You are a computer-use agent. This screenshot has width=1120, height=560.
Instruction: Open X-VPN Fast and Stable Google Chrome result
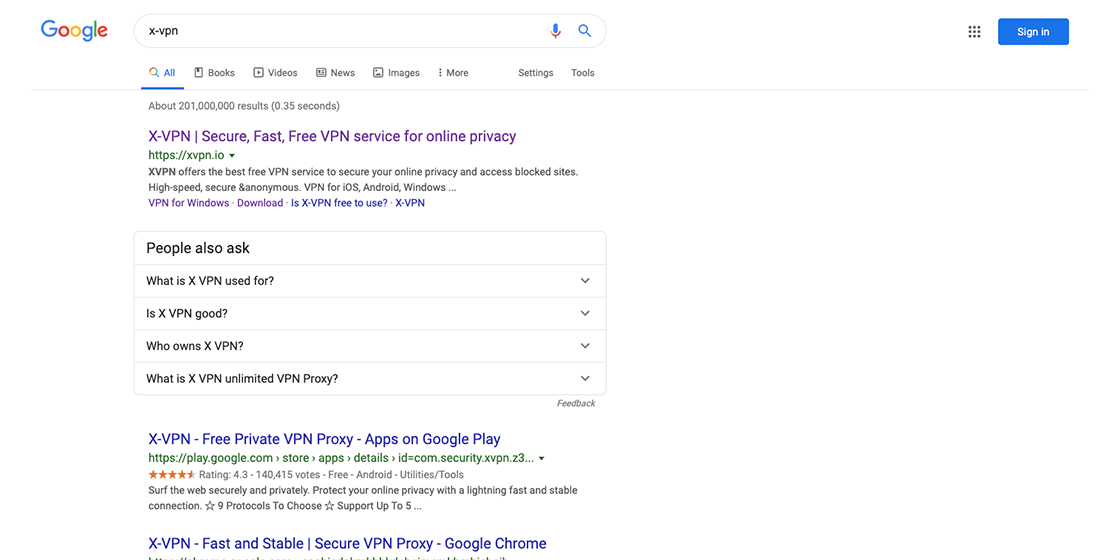(x=347, y=543)
